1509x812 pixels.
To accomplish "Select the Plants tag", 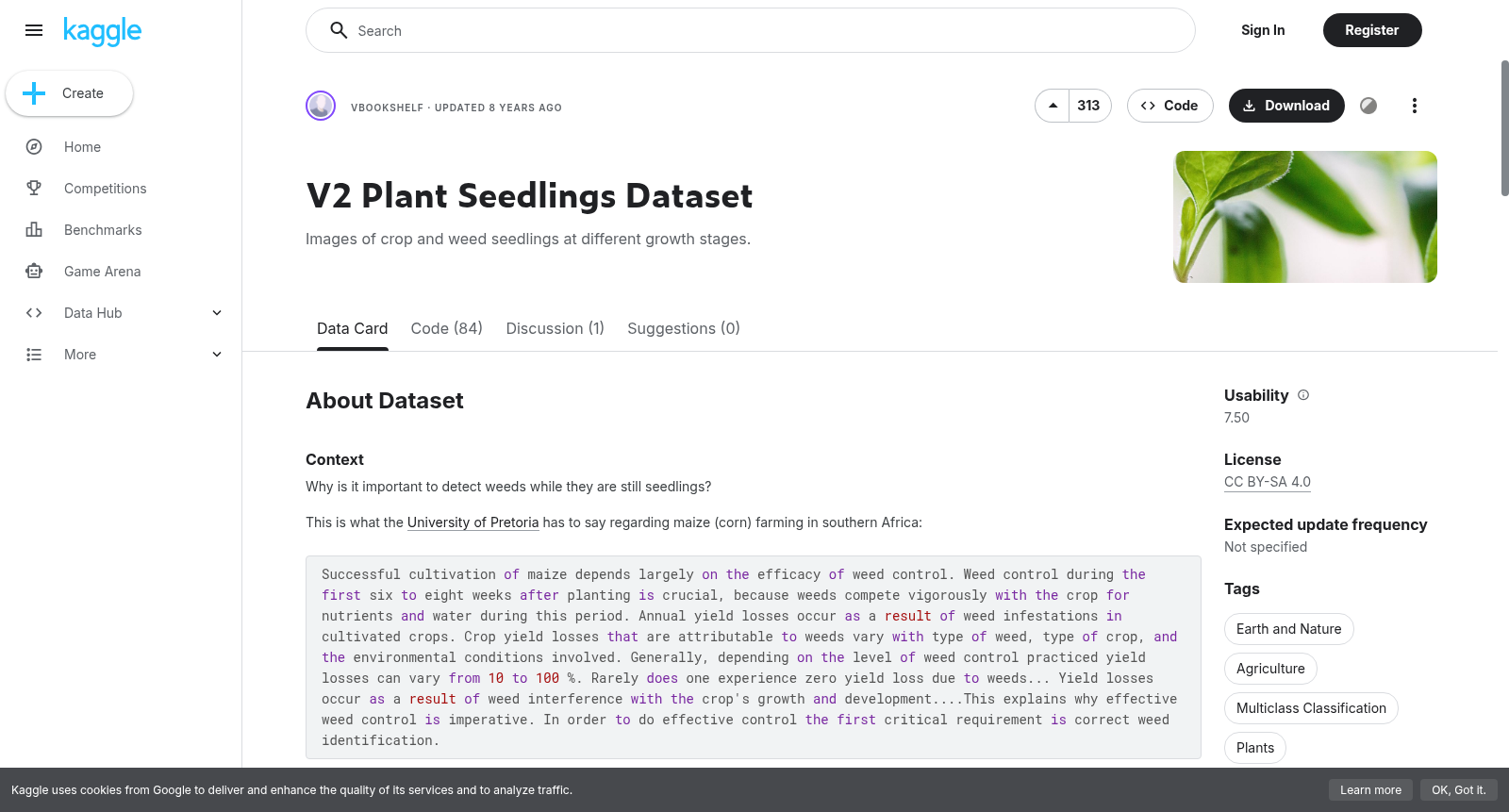I will click(1255, 748).
